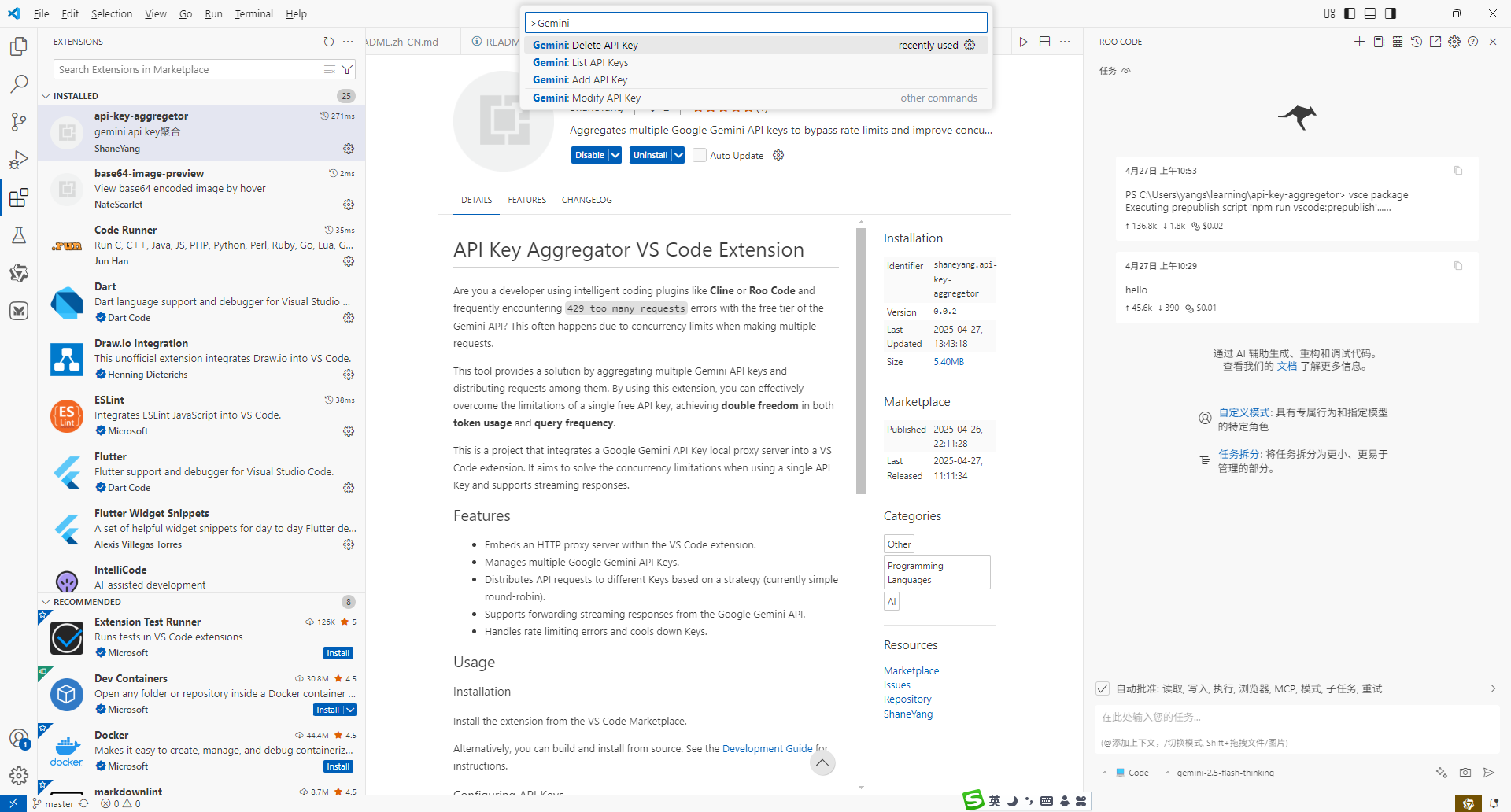Open the Uninstall button dropdown arrow
Screen dimensions: 1511x812
click(678, 155)
